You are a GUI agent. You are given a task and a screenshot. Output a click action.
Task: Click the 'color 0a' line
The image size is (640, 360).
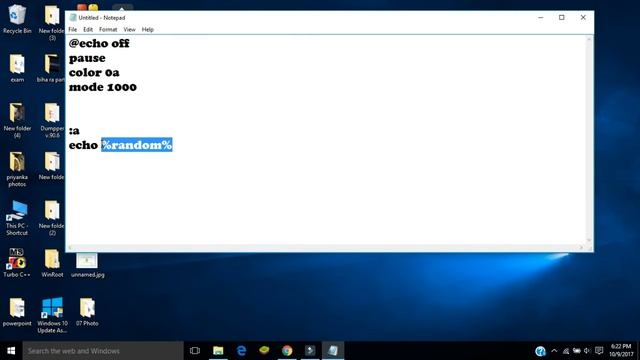[94, 73]
